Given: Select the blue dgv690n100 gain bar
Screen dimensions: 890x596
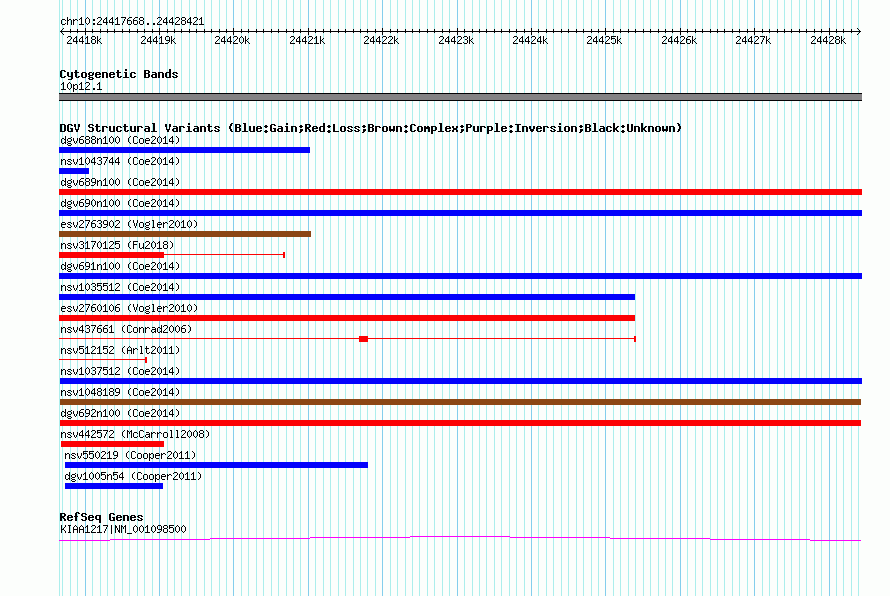Looking at the screenshot, I should pos(460,213).
